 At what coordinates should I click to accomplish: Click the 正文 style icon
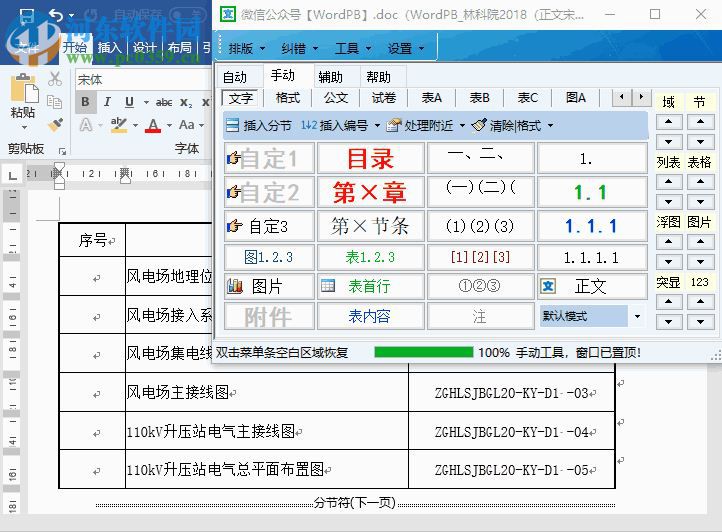(548, 286)
